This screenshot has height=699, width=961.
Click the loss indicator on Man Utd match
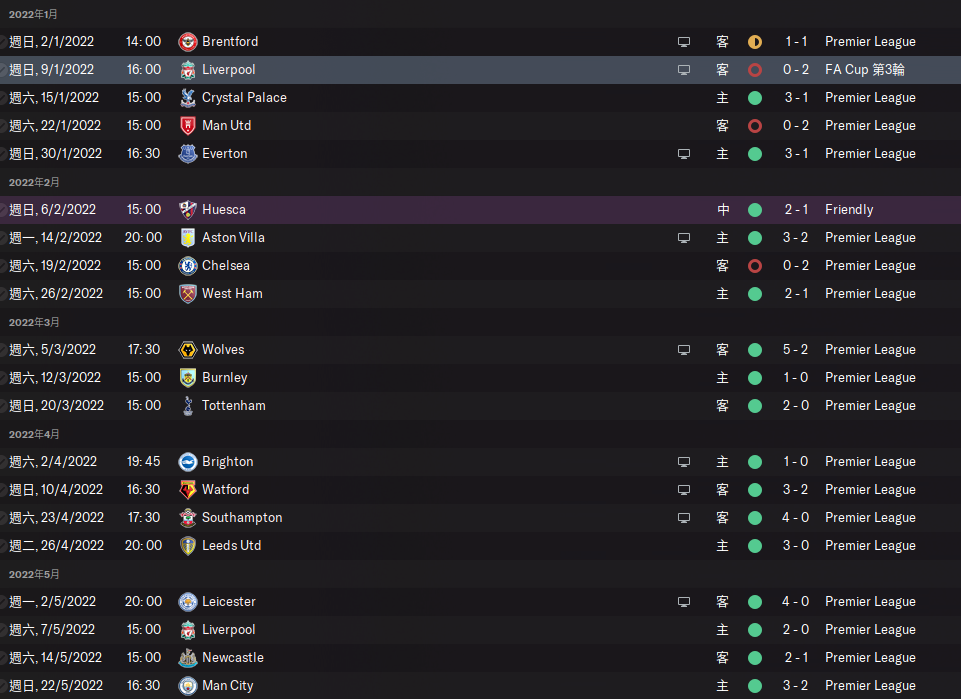[x=755, y=126]
